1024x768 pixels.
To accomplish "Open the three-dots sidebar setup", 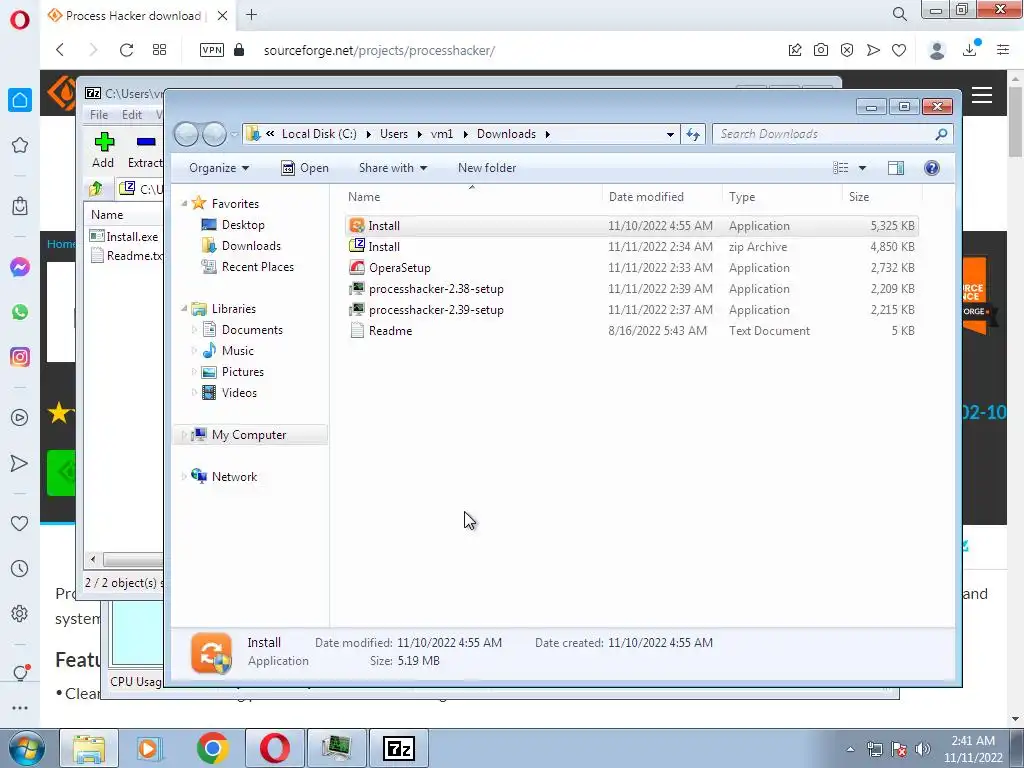I will (20, 707).
